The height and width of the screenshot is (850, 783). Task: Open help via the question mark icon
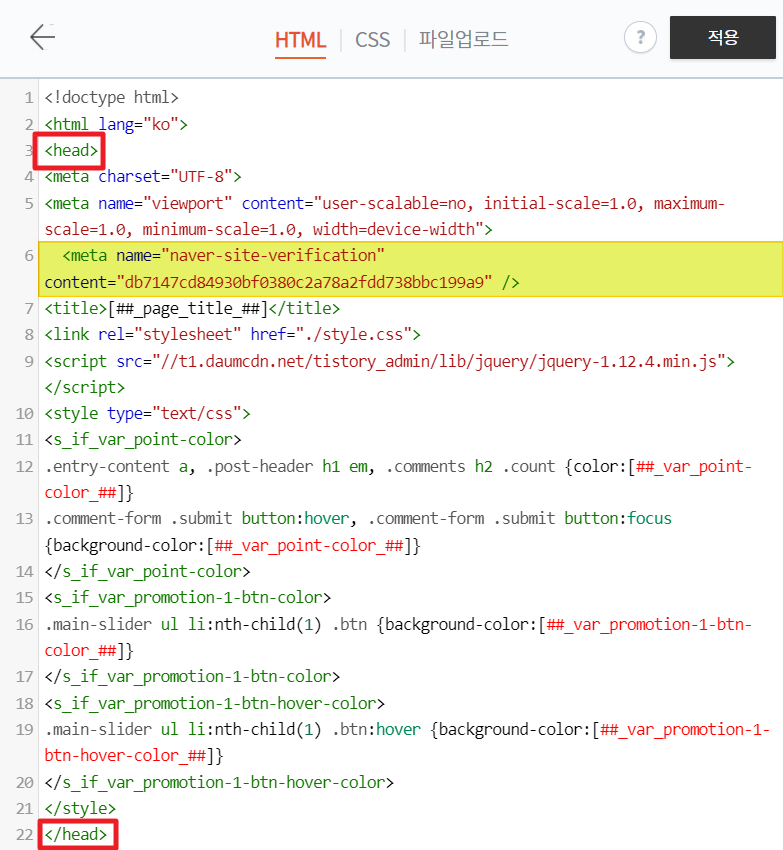[x=640, y=37]
